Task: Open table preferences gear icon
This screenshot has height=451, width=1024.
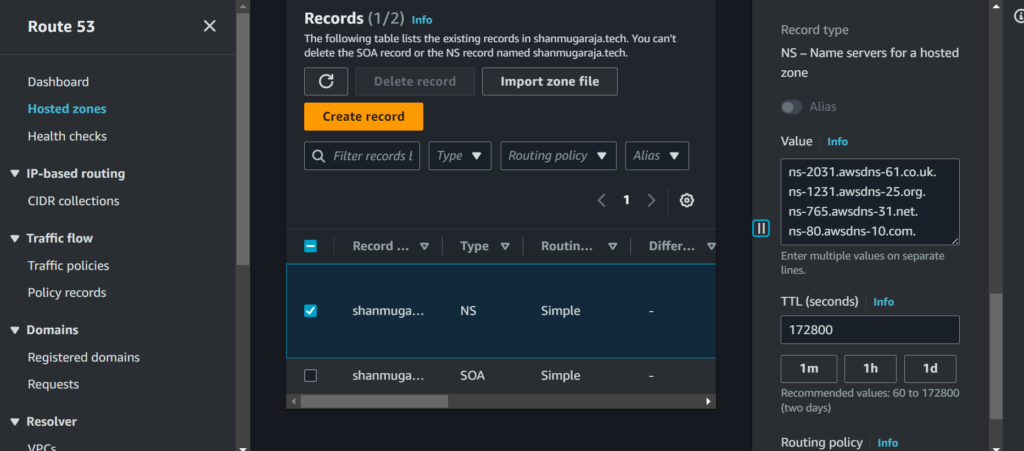Action: tap(686, 200)
